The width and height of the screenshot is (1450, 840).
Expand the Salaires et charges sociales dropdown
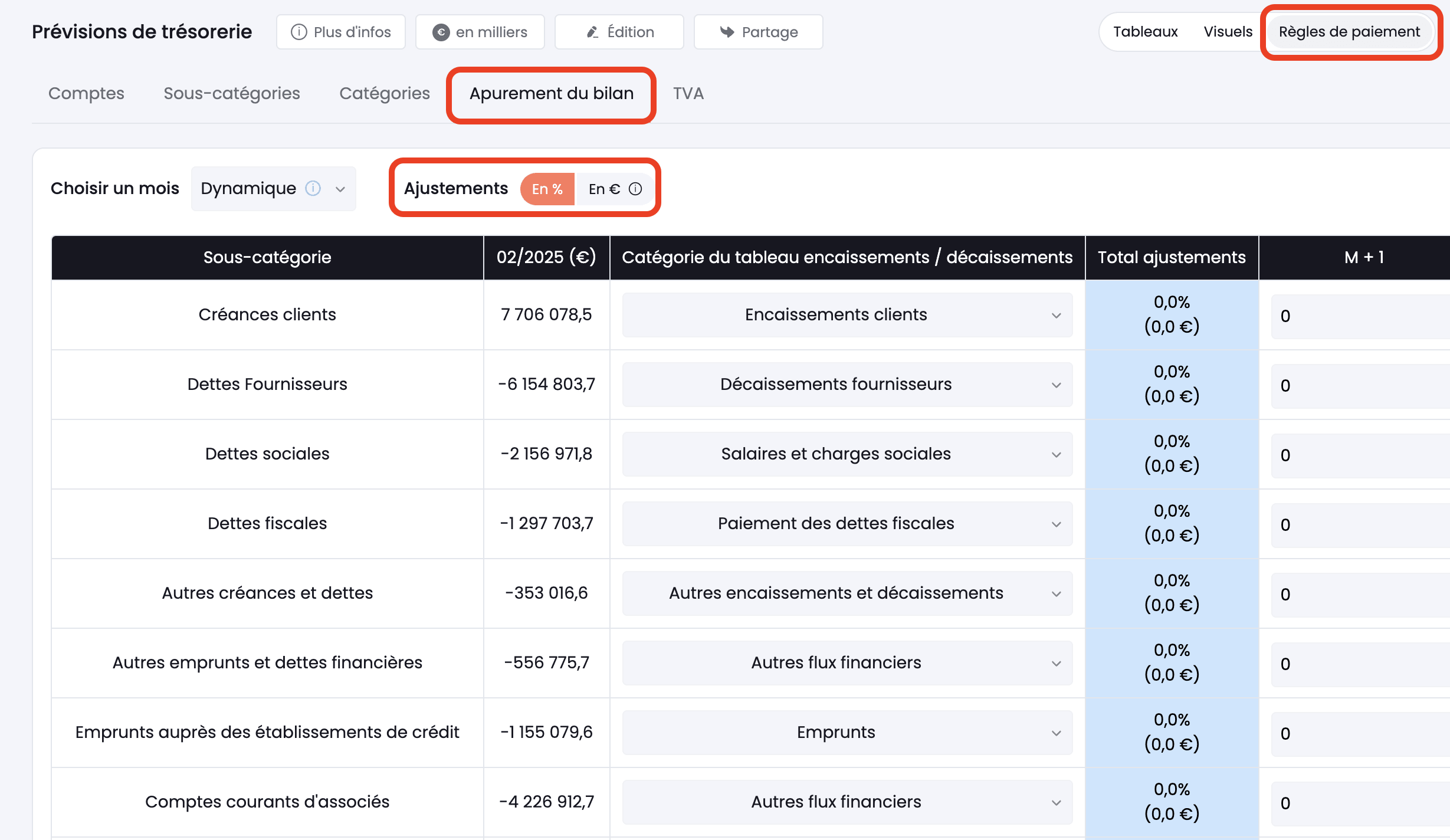(847, 454)
